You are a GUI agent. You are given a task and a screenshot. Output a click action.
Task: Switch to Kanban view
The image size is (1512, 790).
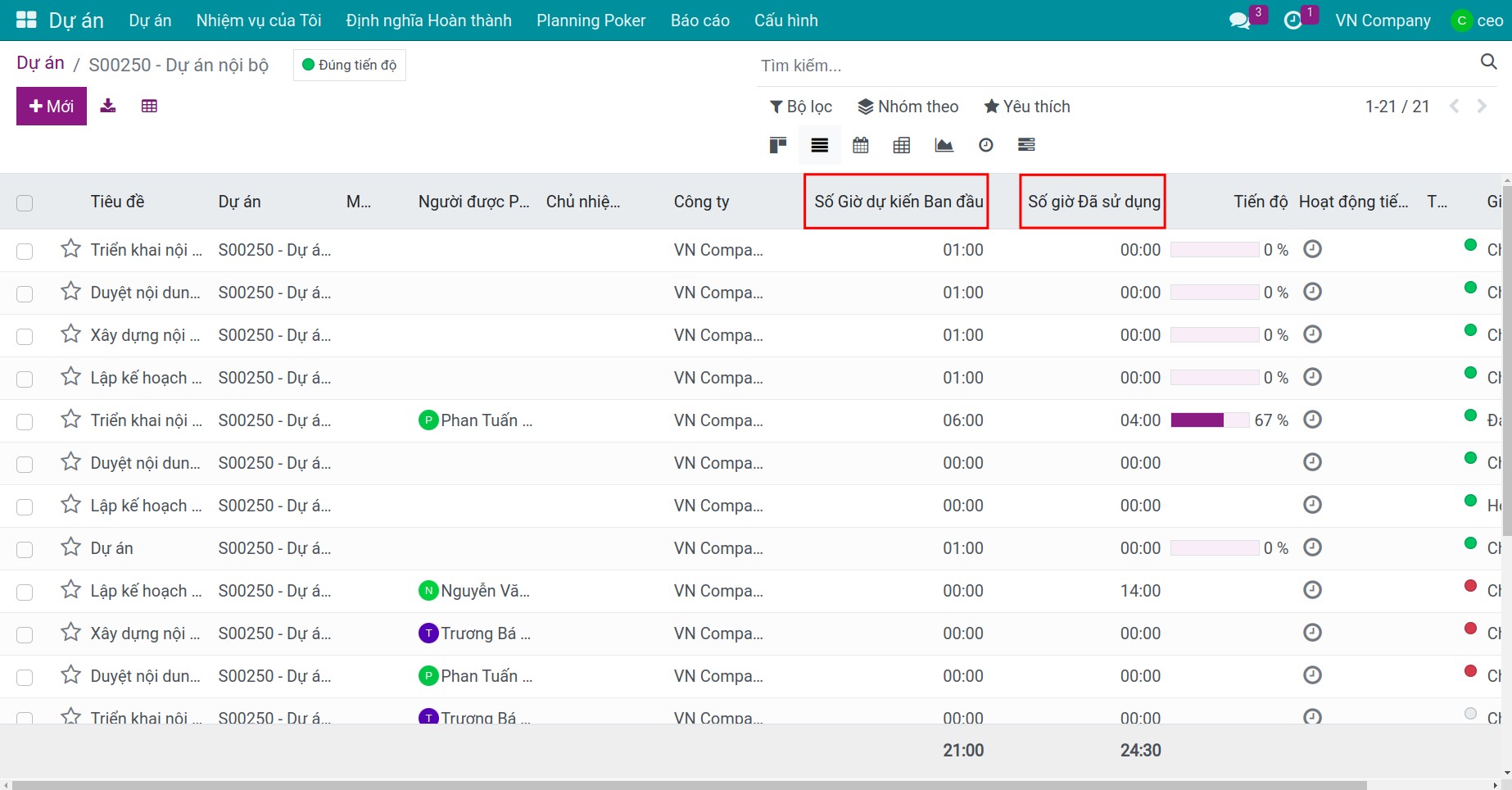point(778,145)
